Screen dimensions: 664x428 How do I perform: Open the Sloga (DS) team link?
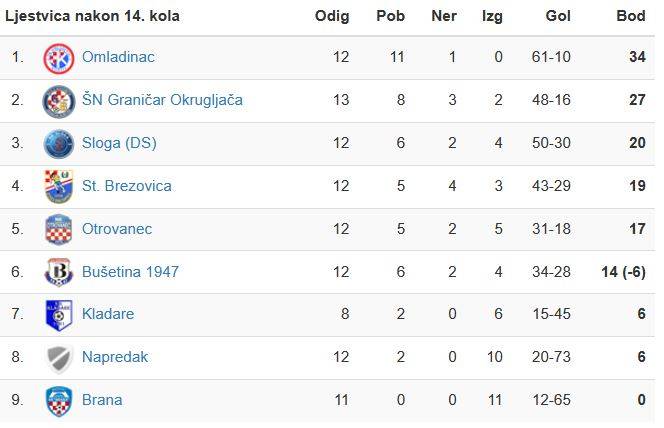pos(119,143)
